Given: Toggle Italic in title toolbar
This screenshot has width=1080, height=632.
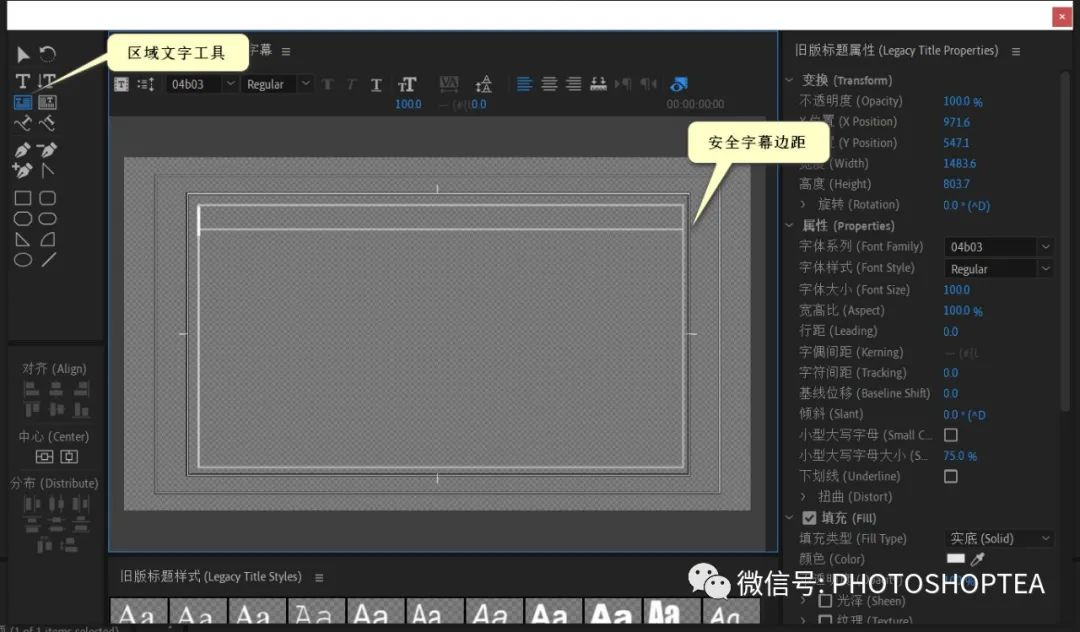Looking at the screenshot, I should (x=351, y=84).
